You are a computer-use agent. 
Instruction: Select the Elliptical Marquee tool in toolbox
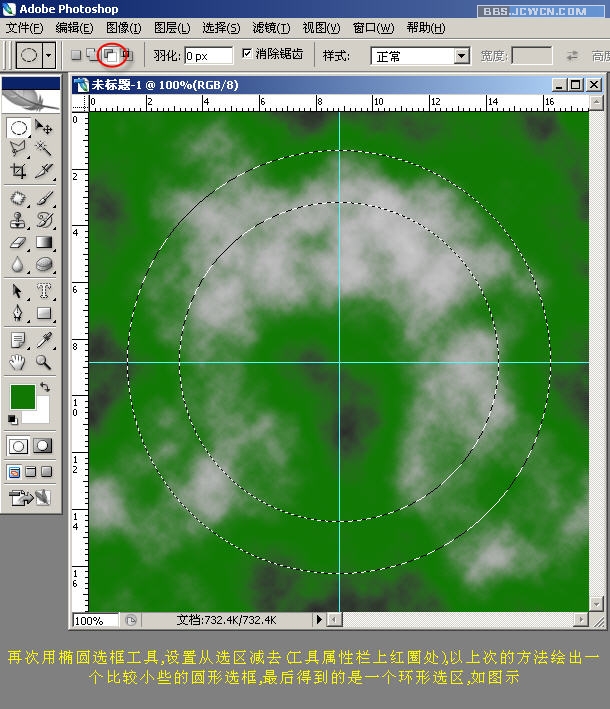pos(18,128)
